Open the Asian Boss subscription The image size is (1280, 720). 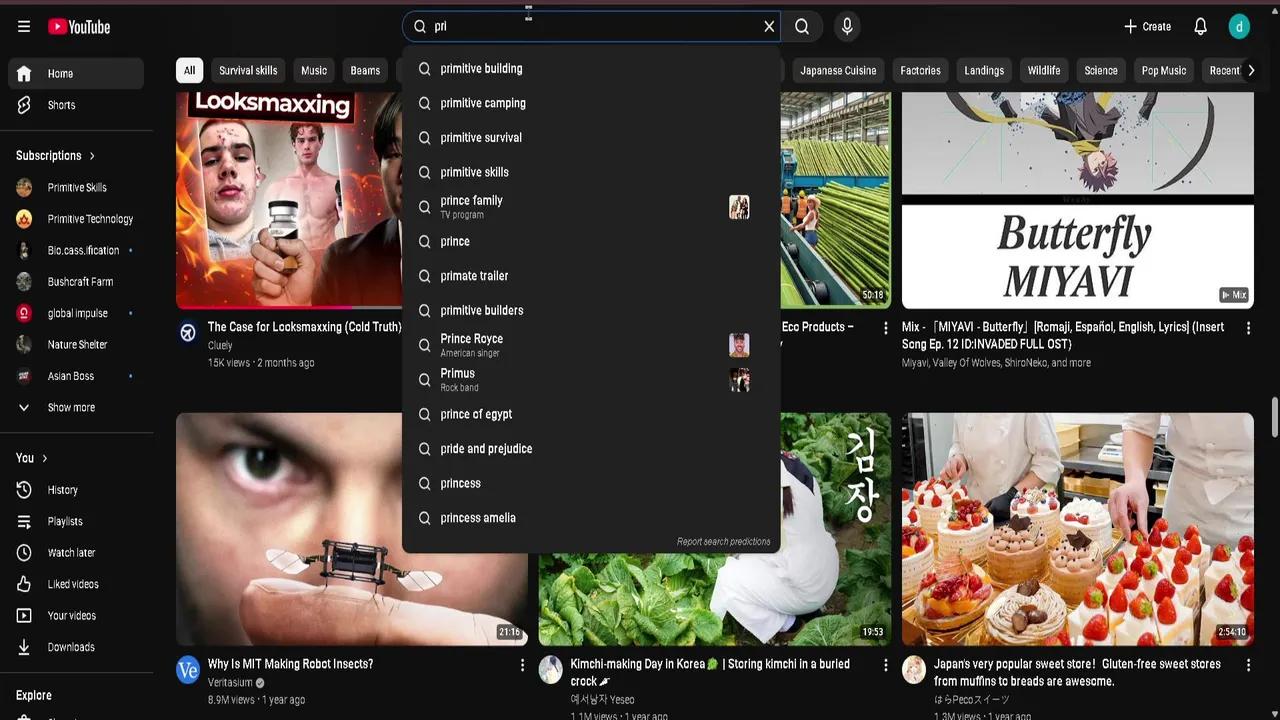76,376
